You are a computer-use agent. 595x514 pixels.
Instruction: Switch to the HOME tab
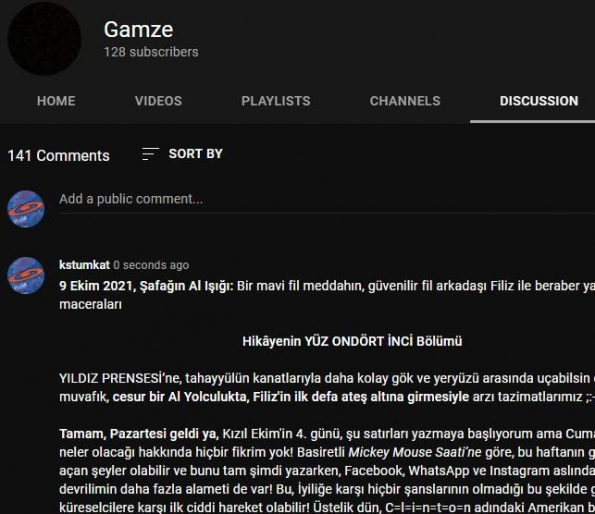[56, 101]
